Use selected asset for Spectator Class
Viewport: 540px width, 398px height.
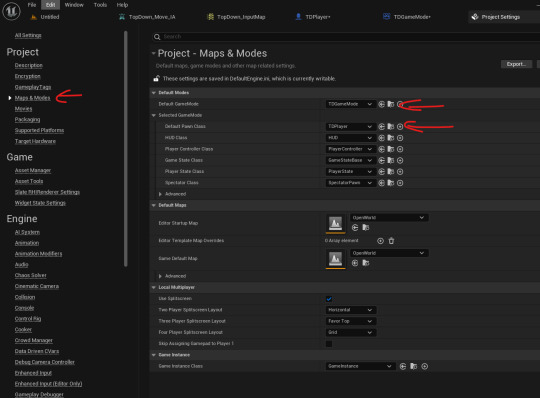pos(381,183)
